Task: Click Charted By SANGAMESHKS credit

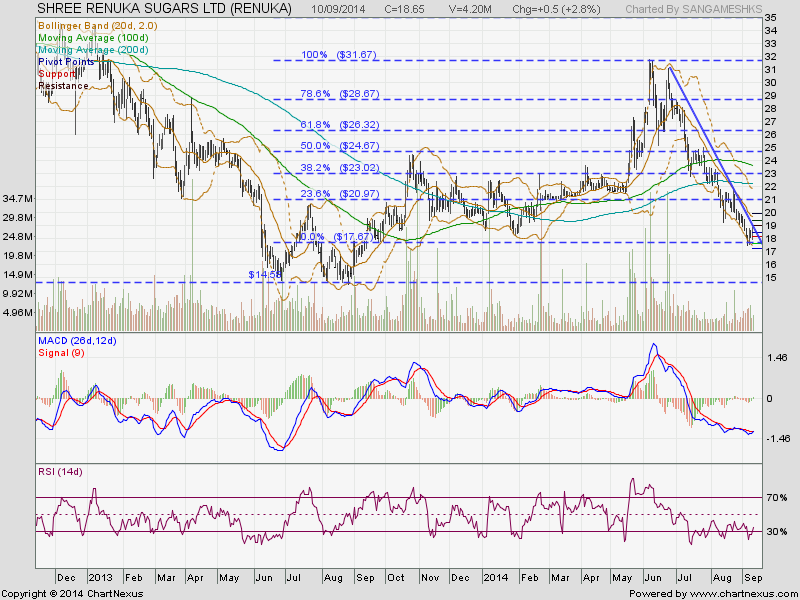Action: click(694, 9)
